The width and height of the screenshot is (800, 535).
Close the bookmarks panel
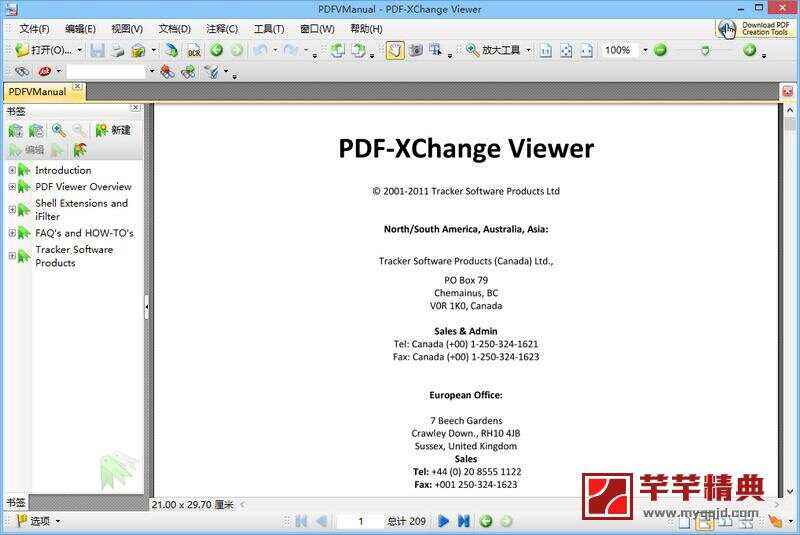(135, 108)
